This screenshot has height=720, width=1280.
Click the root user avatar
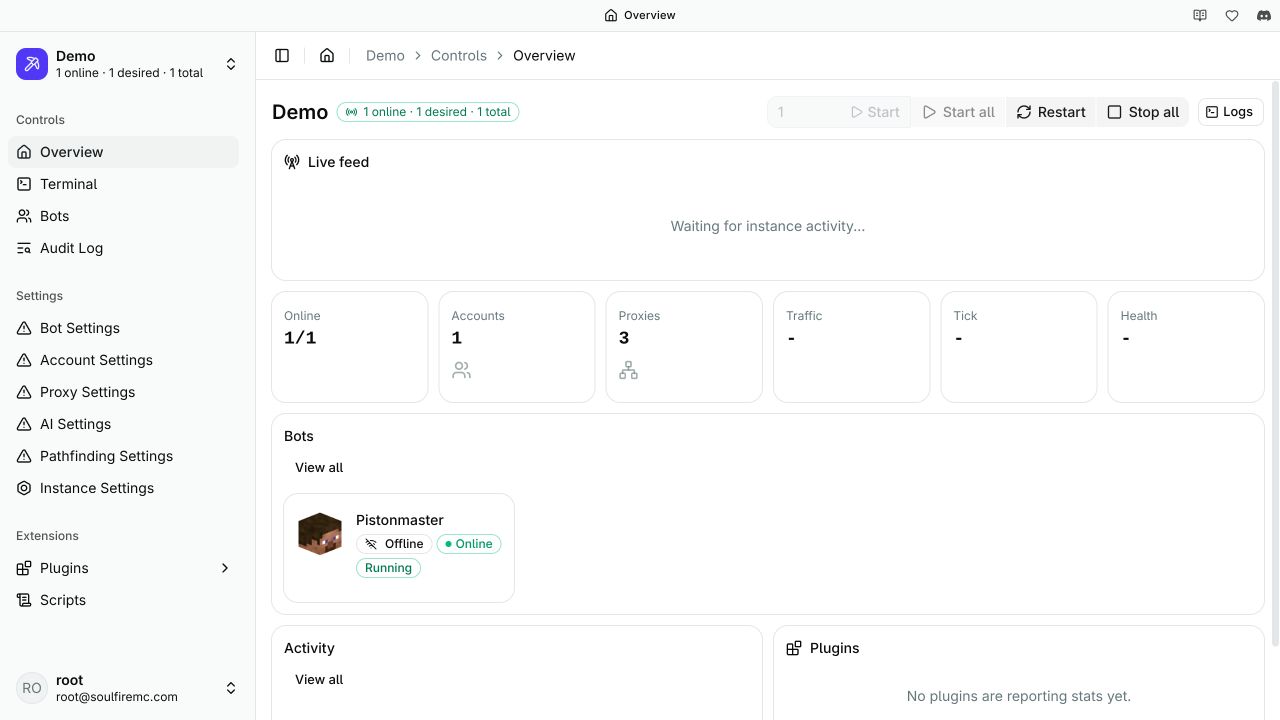(x=32, y=688)
